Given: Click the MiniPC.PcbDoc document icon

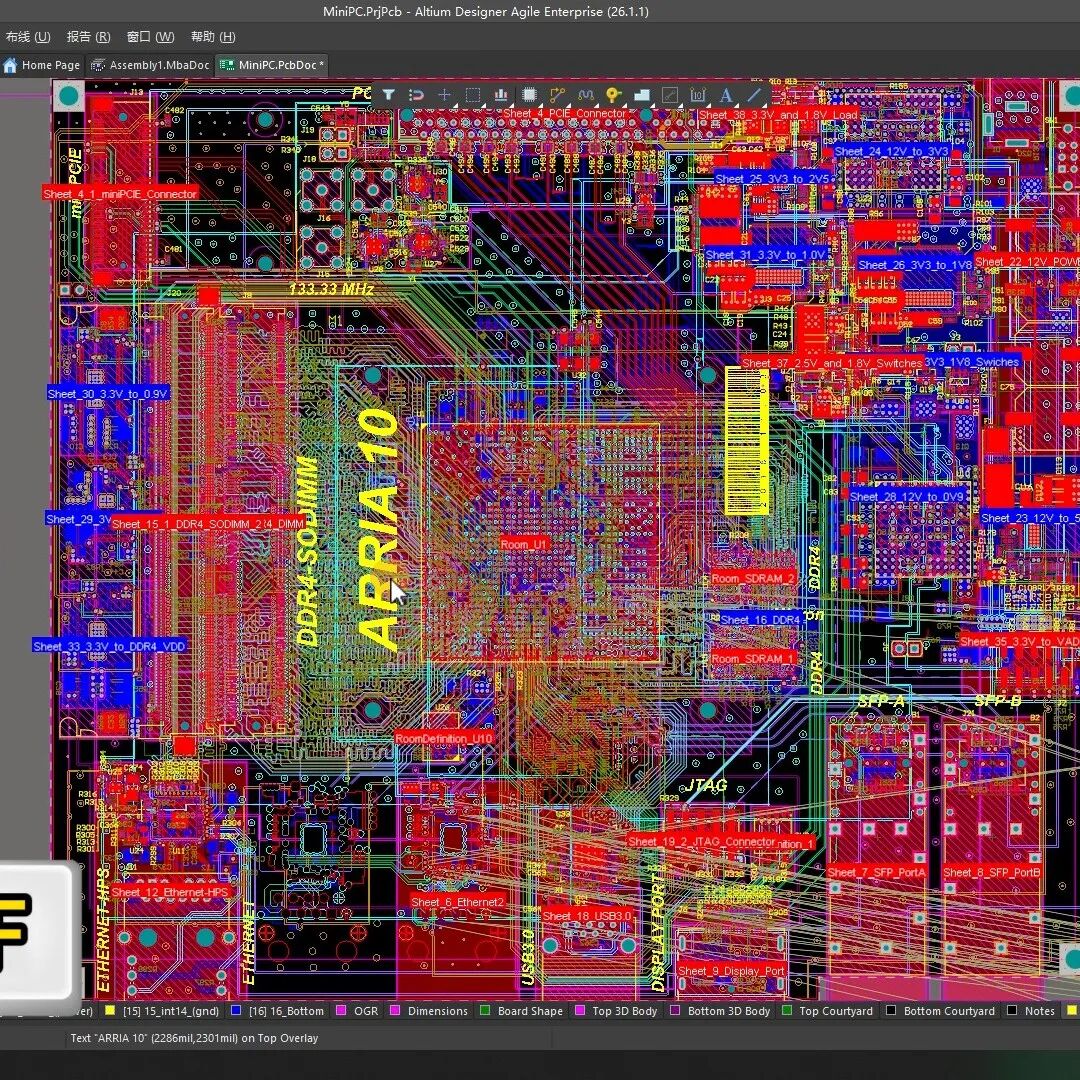Looking at the screenshot, I should (x=227, y=65).
